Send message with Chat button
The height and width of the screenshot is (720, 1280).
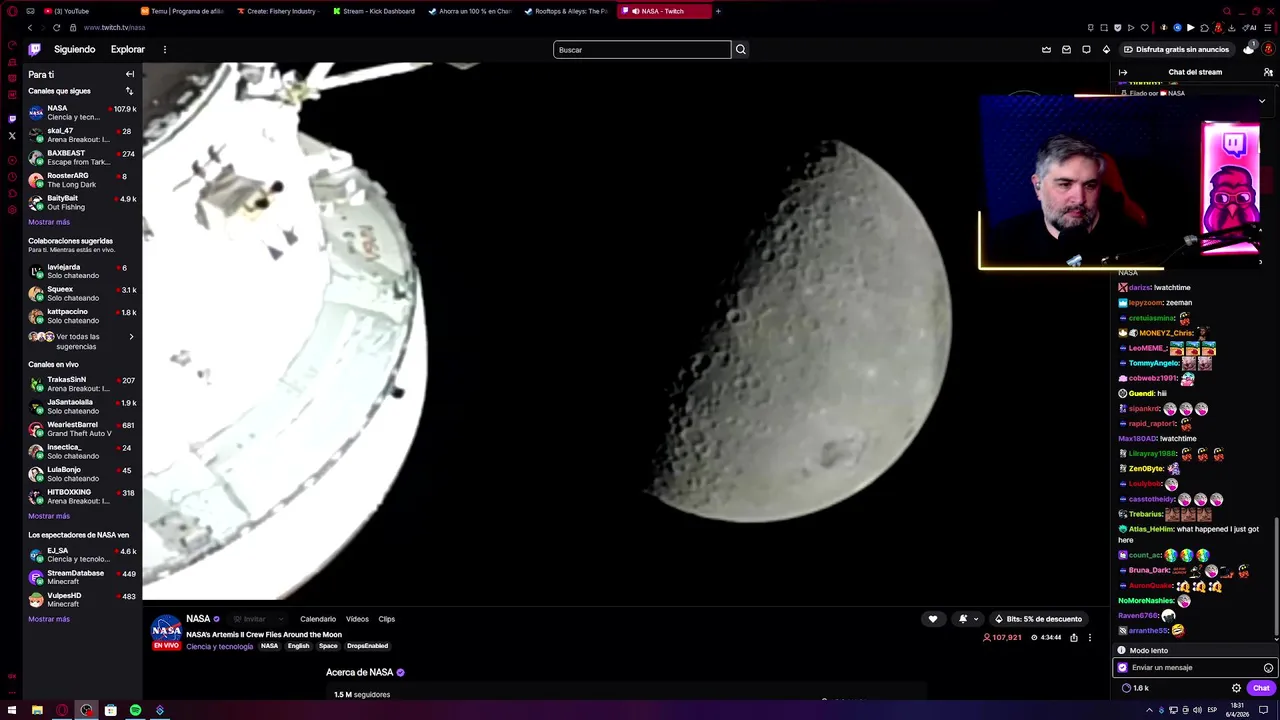[1261, 688]
